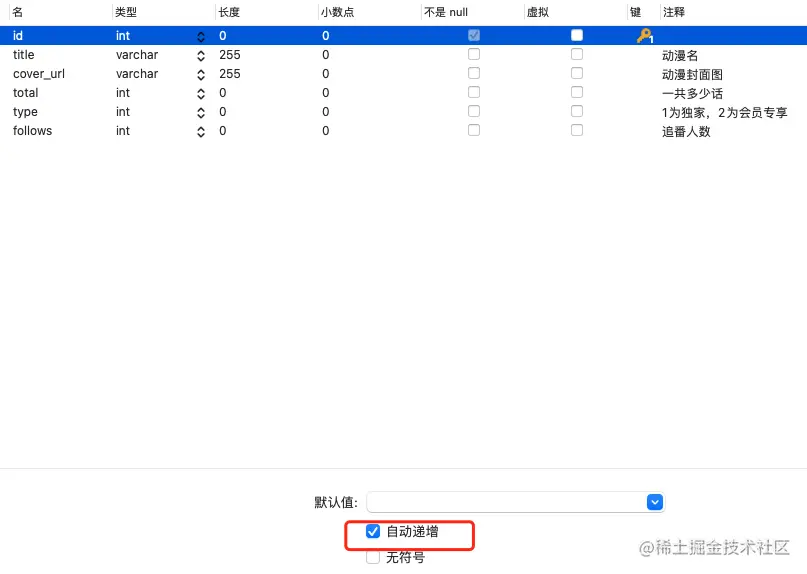This screenshot has height=574, width=807.
Task: Toggle 虚拟 checkbox for title row
Action: (x=577, y=54)
